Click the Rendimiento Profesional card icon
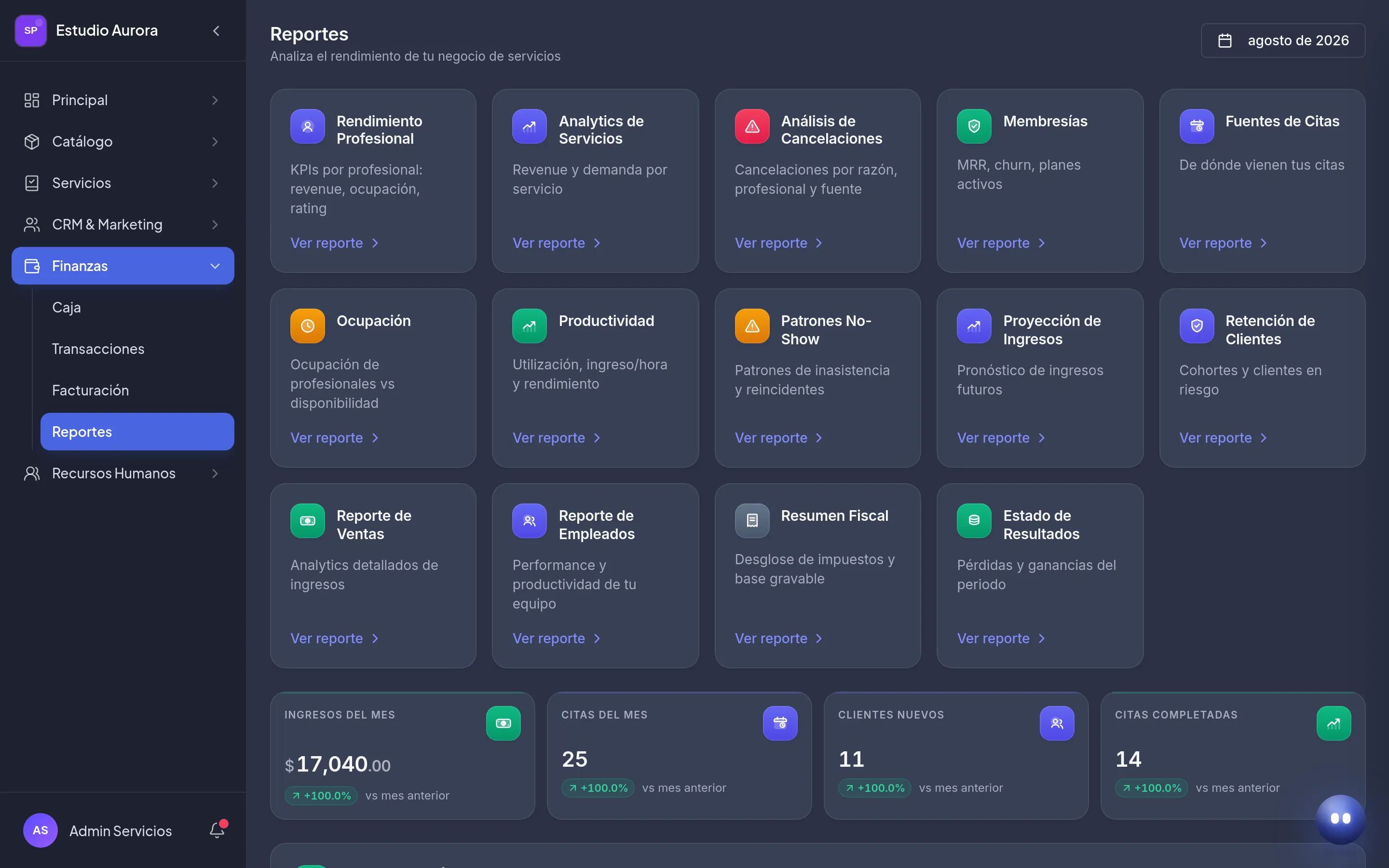Viewport: 1389px width, 868px height. [307, 126]
